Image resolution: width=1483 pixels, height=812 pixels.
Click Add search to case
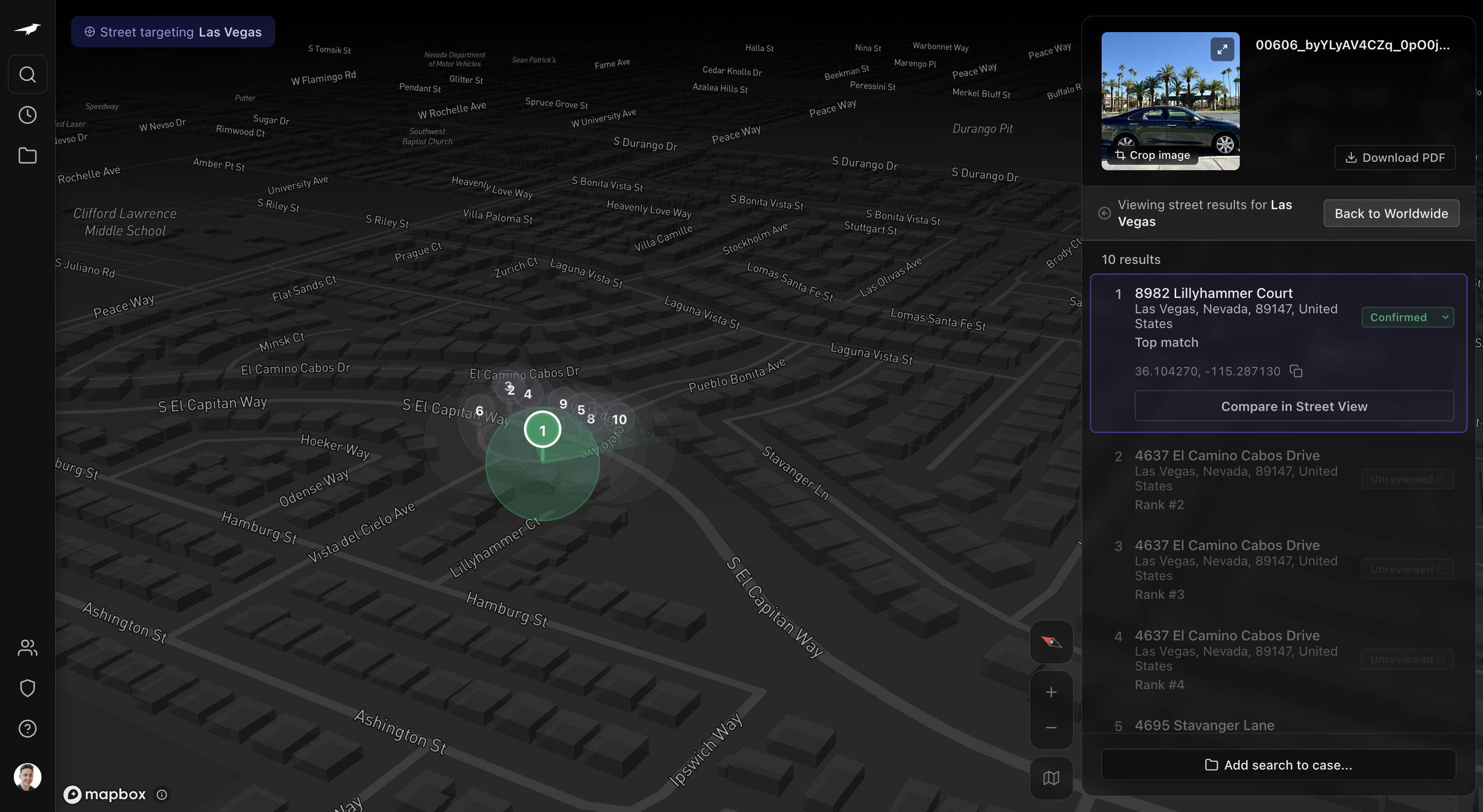coord(1279,765)
